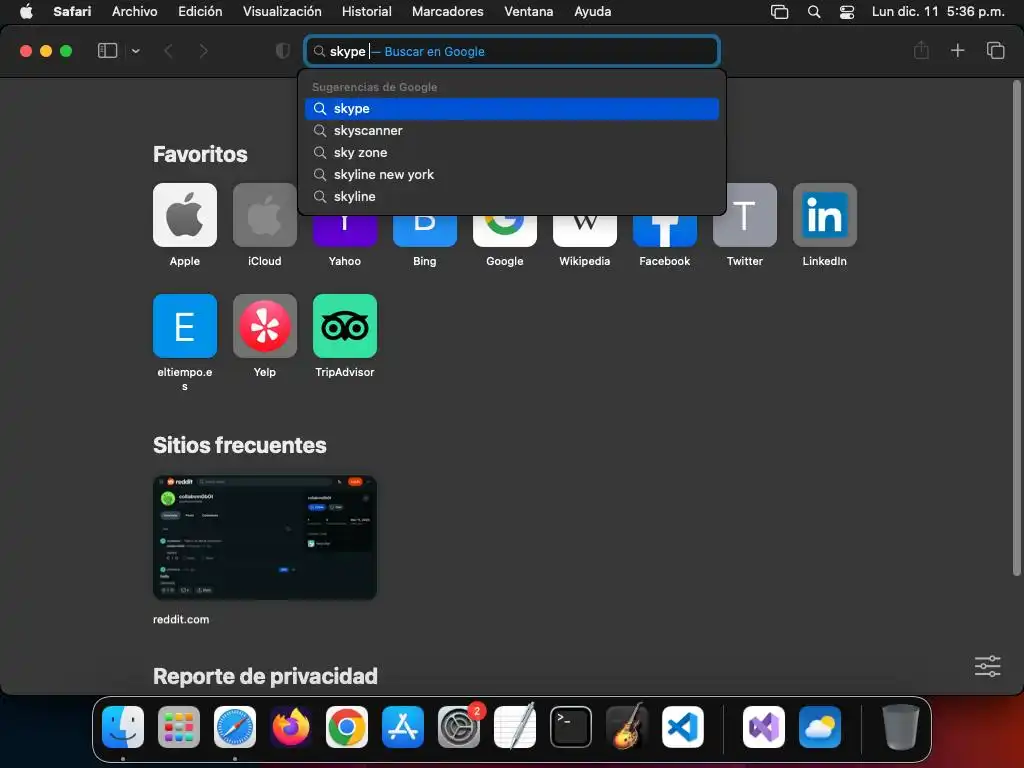Screen dimensions: 1024x768
Task: Click the reddit.com label
Action: 181,619
